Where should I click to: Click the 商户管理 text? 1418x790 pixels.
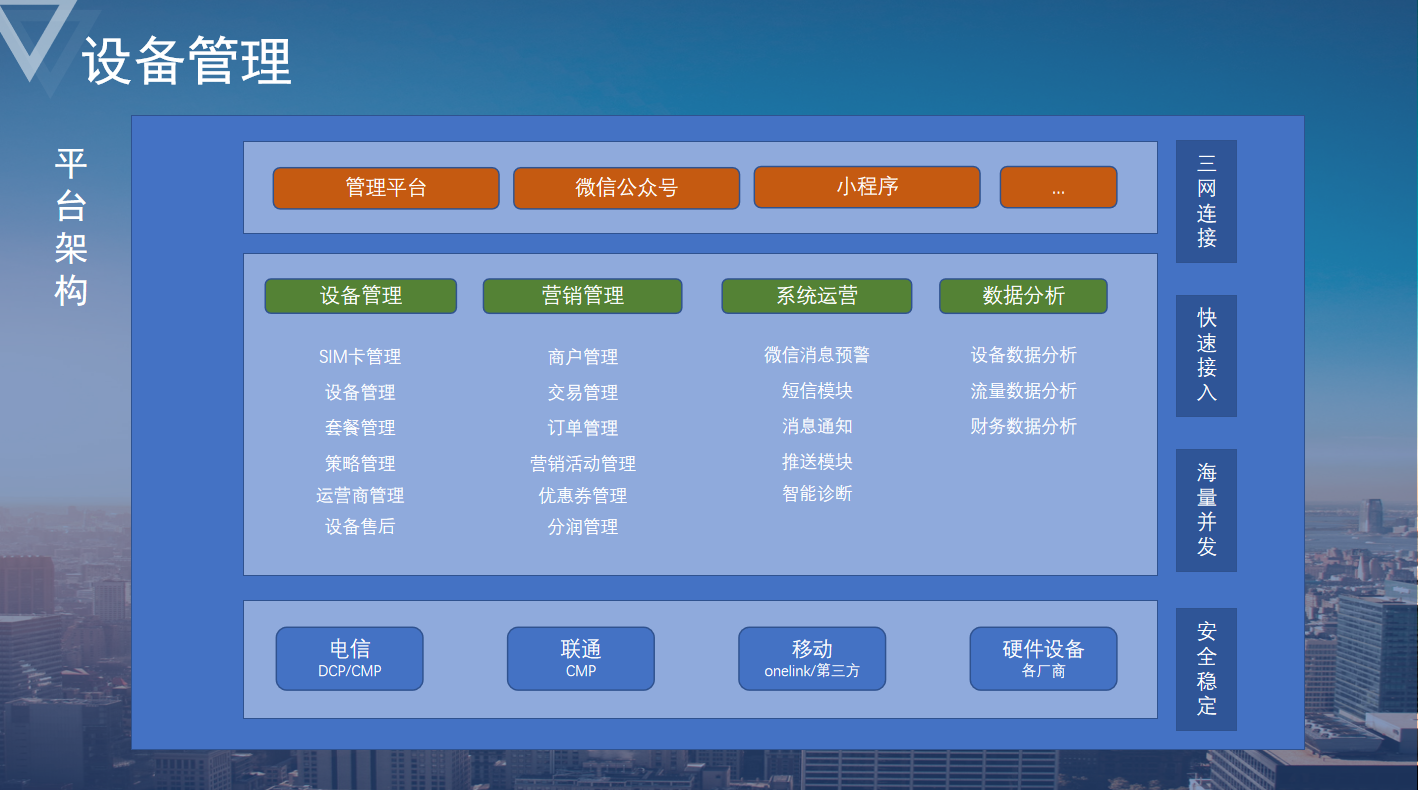point(583,357)
